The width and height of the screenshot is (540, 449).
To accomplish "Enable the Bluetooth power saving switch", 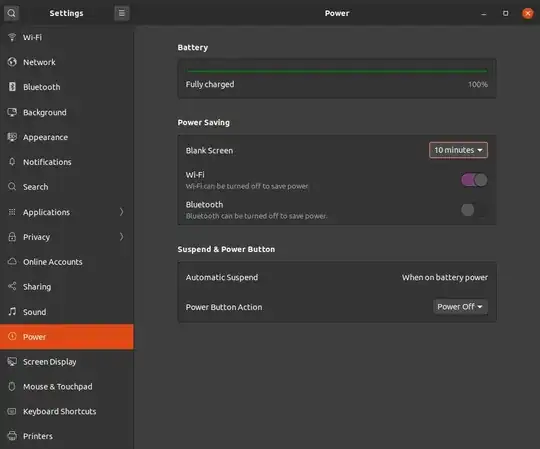I will pyautogui.click(x=474, y=210).
